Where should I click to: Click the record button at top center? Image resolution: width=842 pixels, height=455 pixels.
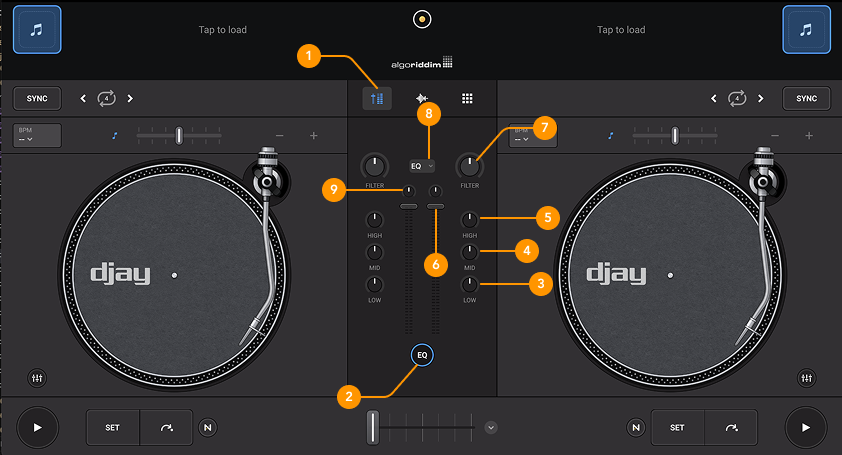click(422, 19)
